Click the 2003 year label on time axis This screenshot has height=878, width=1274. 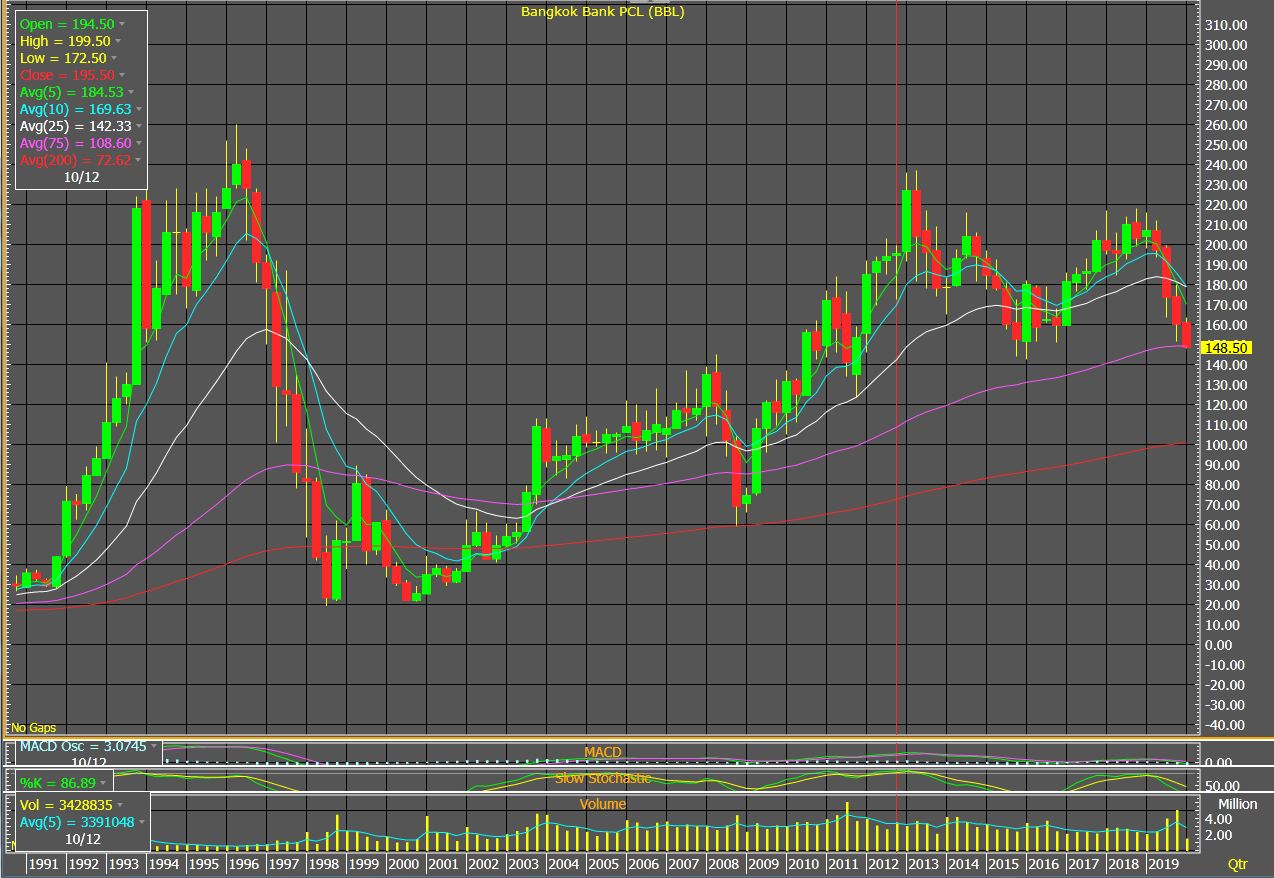coord(523,863)
